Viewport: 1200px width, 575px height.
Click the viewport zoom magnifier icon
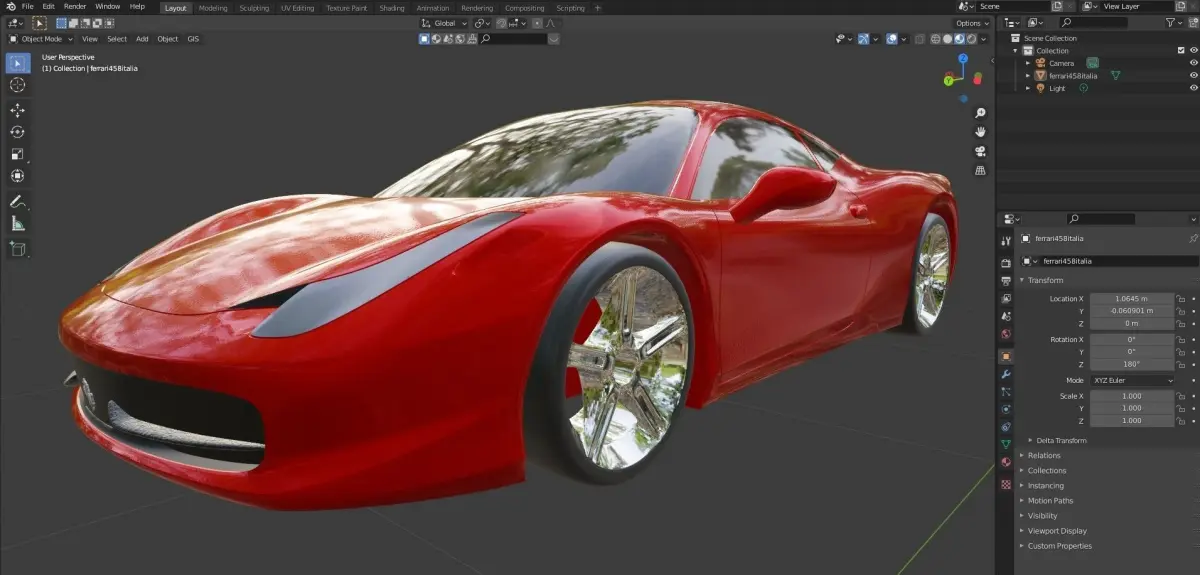981,113
